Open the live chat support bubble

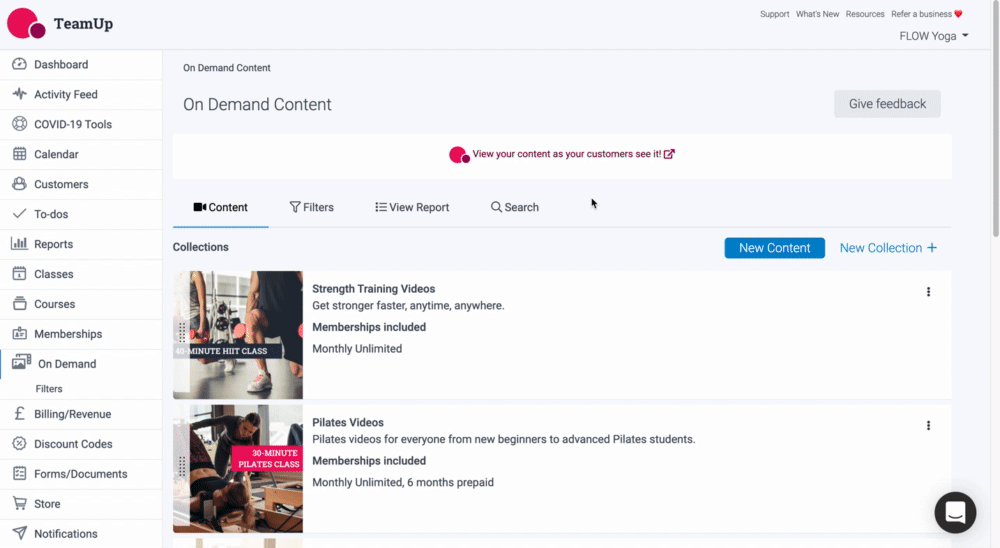tap(955, 513)
